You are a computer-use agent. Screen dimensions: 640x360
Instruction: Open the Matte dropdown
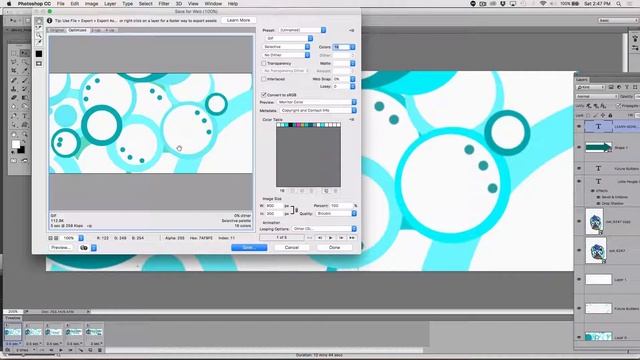point(344,63)
